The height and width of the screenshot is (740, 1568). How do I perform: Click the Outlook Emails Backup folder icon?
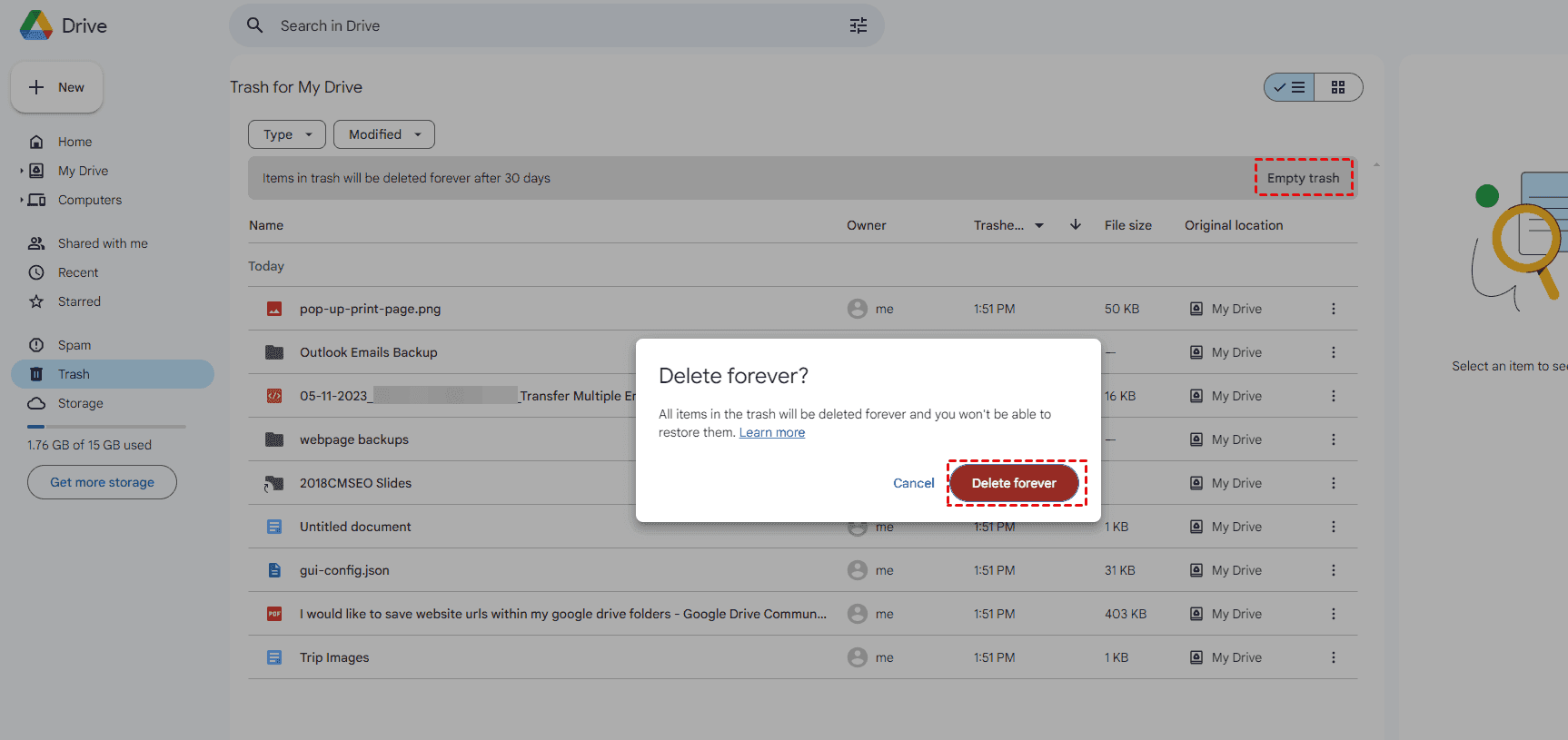273,352
